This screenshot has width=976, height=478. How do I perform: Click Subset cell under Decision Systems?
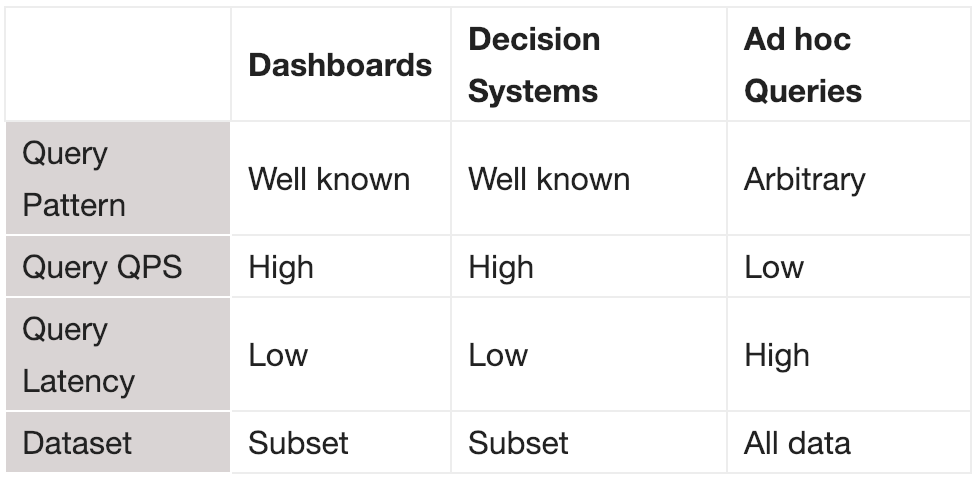[518, 443]
